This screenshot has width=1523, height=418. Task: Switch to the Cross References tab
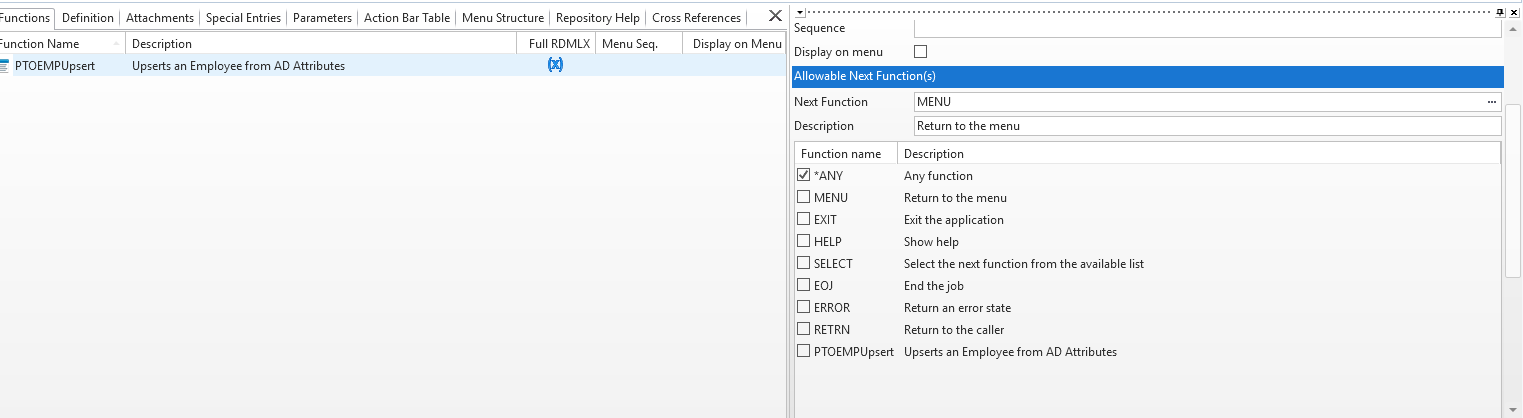tap(697, 18)
